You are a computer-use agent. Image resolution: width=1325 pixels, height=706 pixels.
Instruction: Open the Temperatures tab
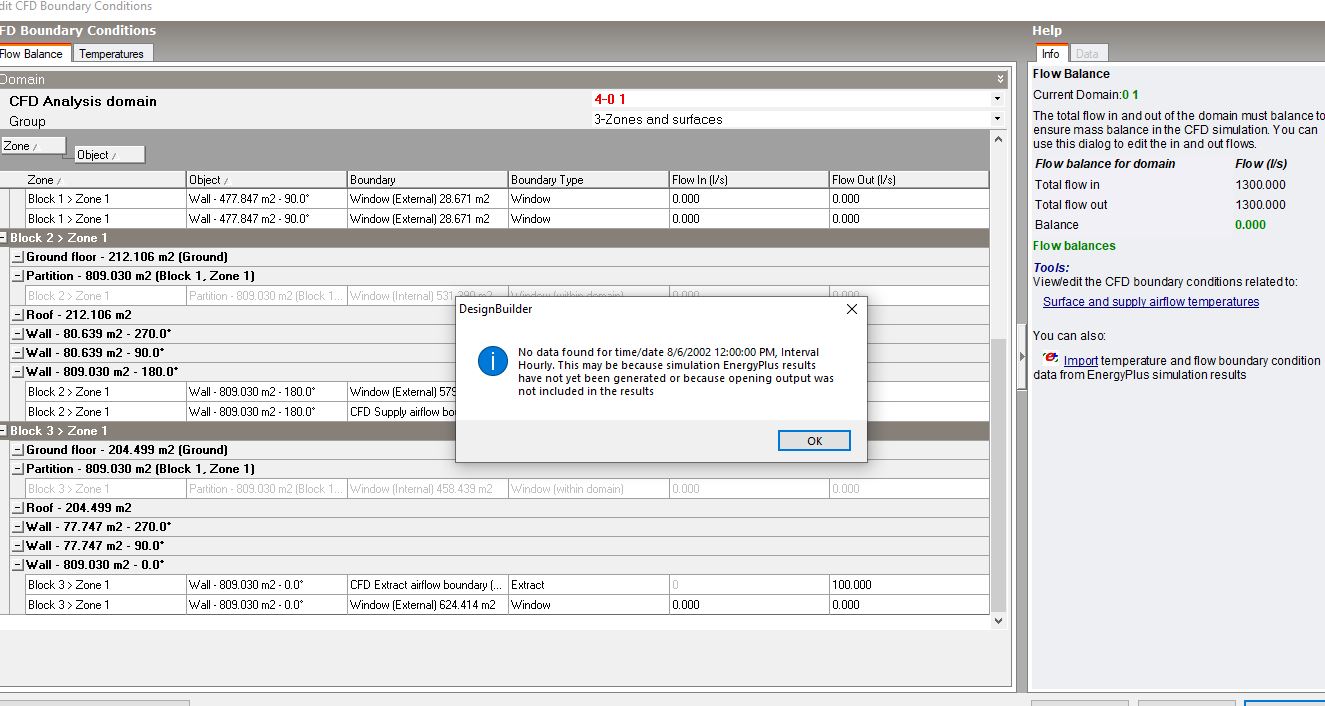[111, 54]
